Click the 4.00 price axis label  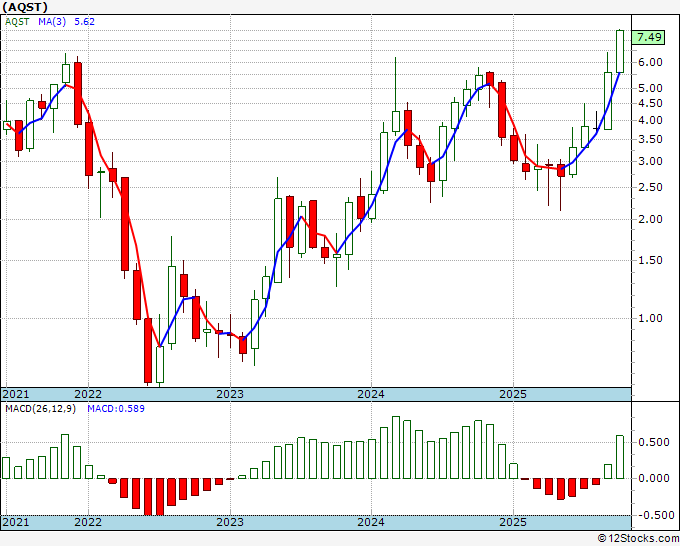(x=650, y=121)
